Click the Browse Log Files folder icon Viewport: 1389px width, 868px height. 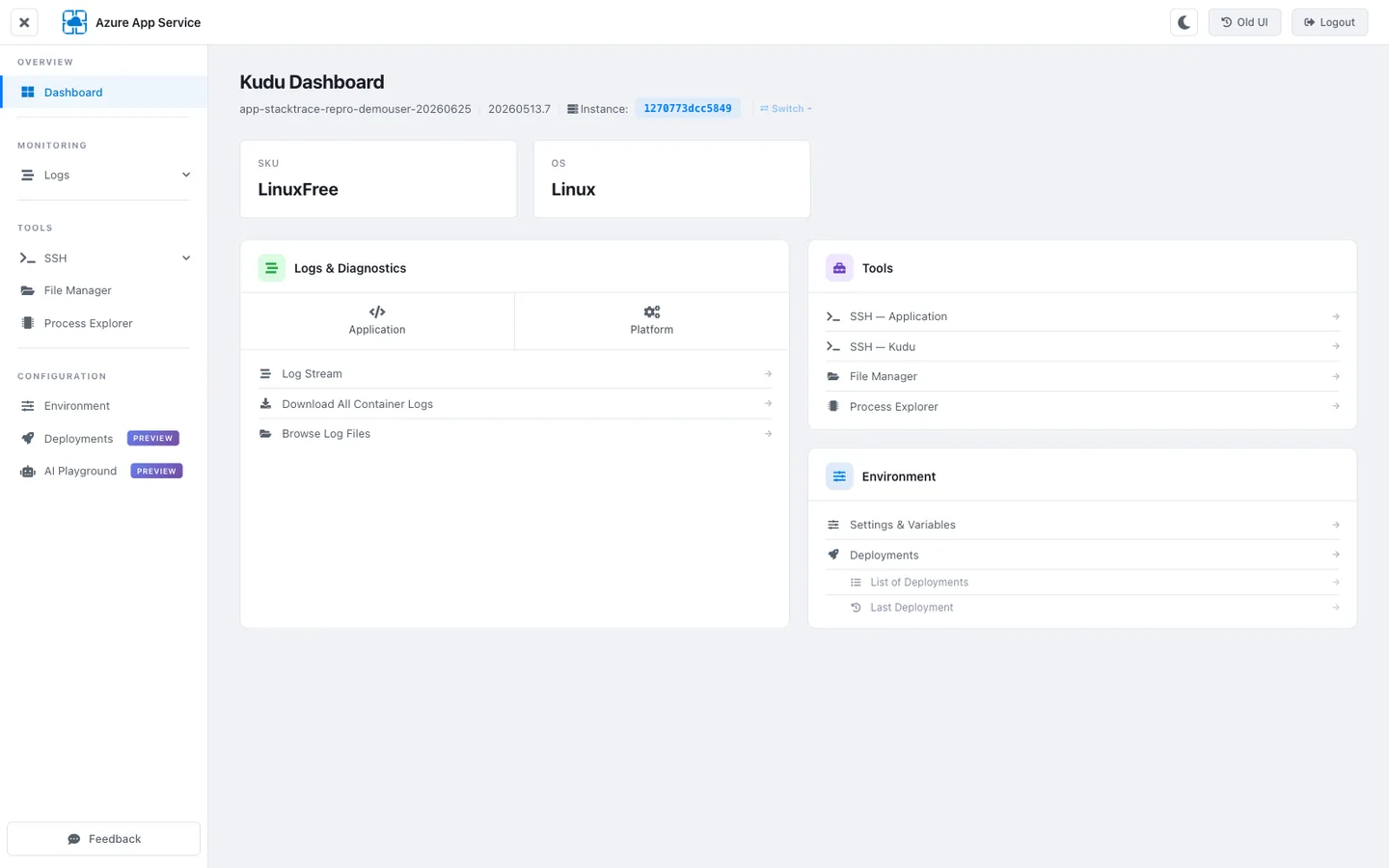[265, 434]
